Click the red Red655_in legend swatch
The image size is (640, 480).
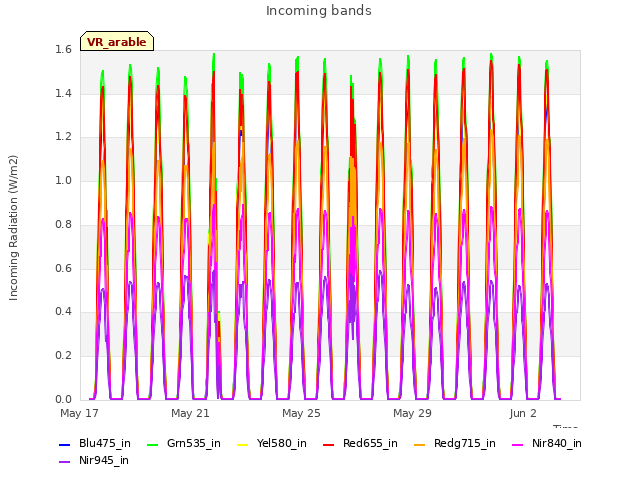pyautogui.click(x=329, y=444)
